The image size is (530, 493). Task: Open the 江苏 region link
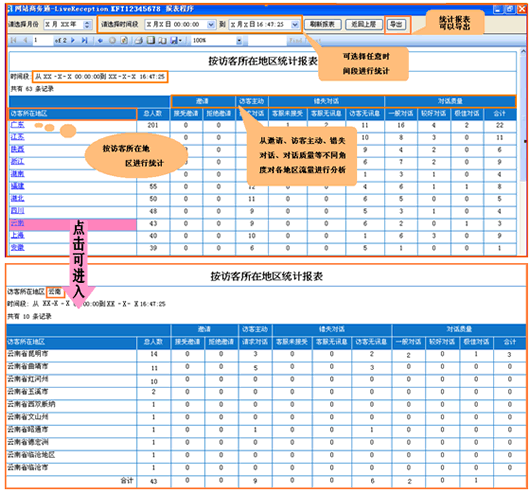pos(17,137)
